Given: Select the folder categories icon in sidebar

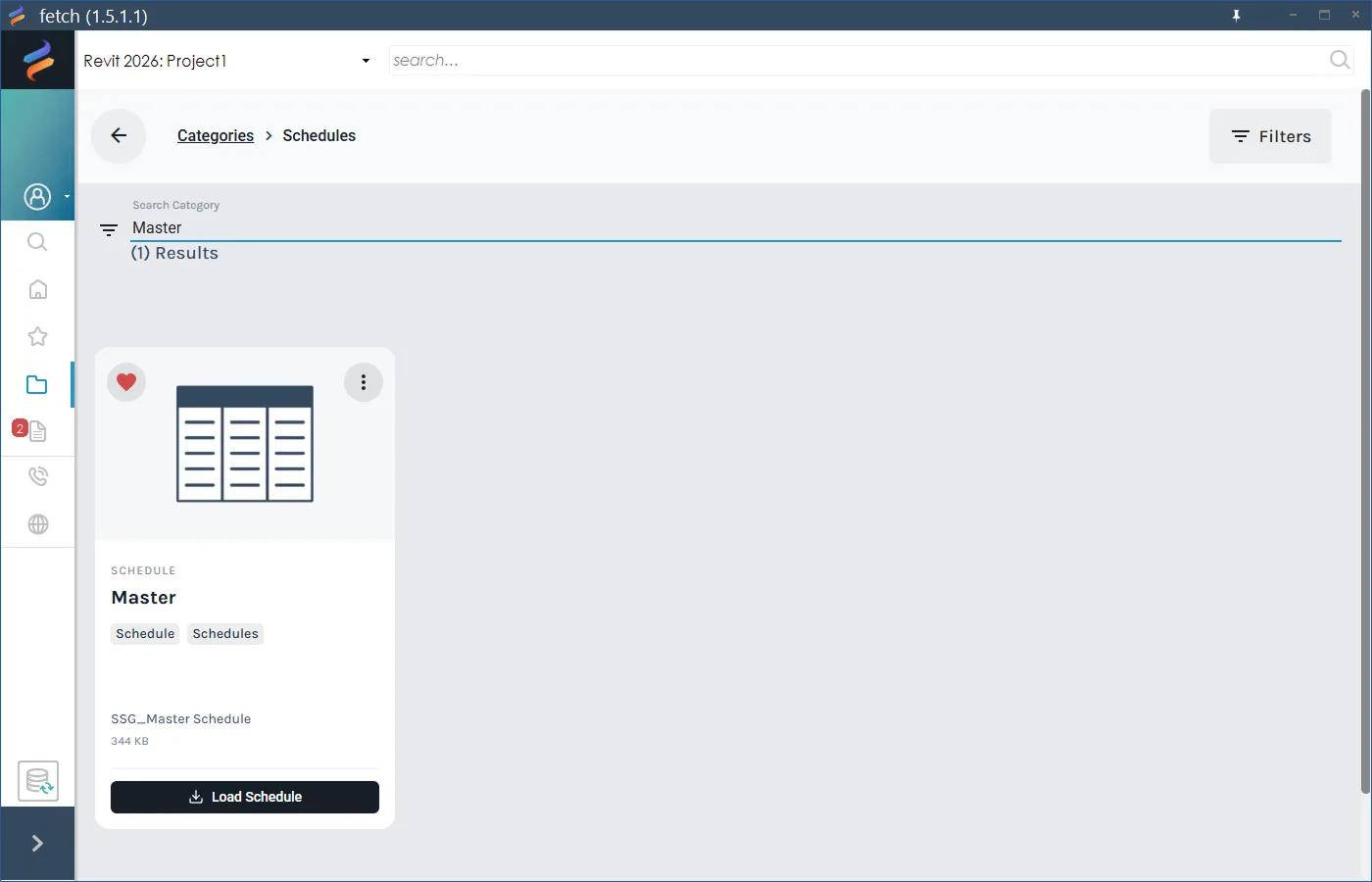Looking at the screenshot, I should [37, 384].
